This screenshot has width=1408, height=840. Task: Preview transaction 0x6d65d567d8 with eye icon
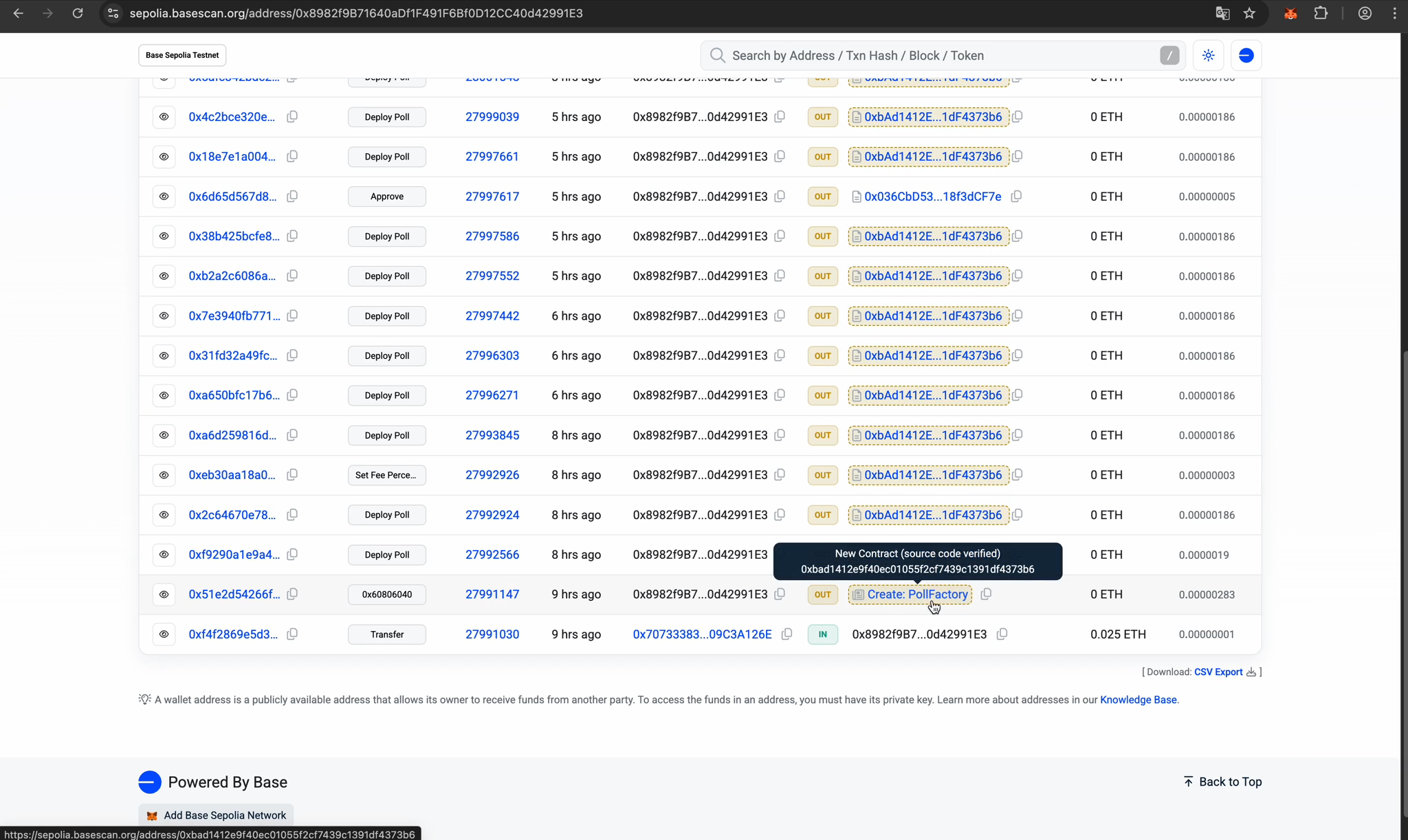(x=164, y=197)
